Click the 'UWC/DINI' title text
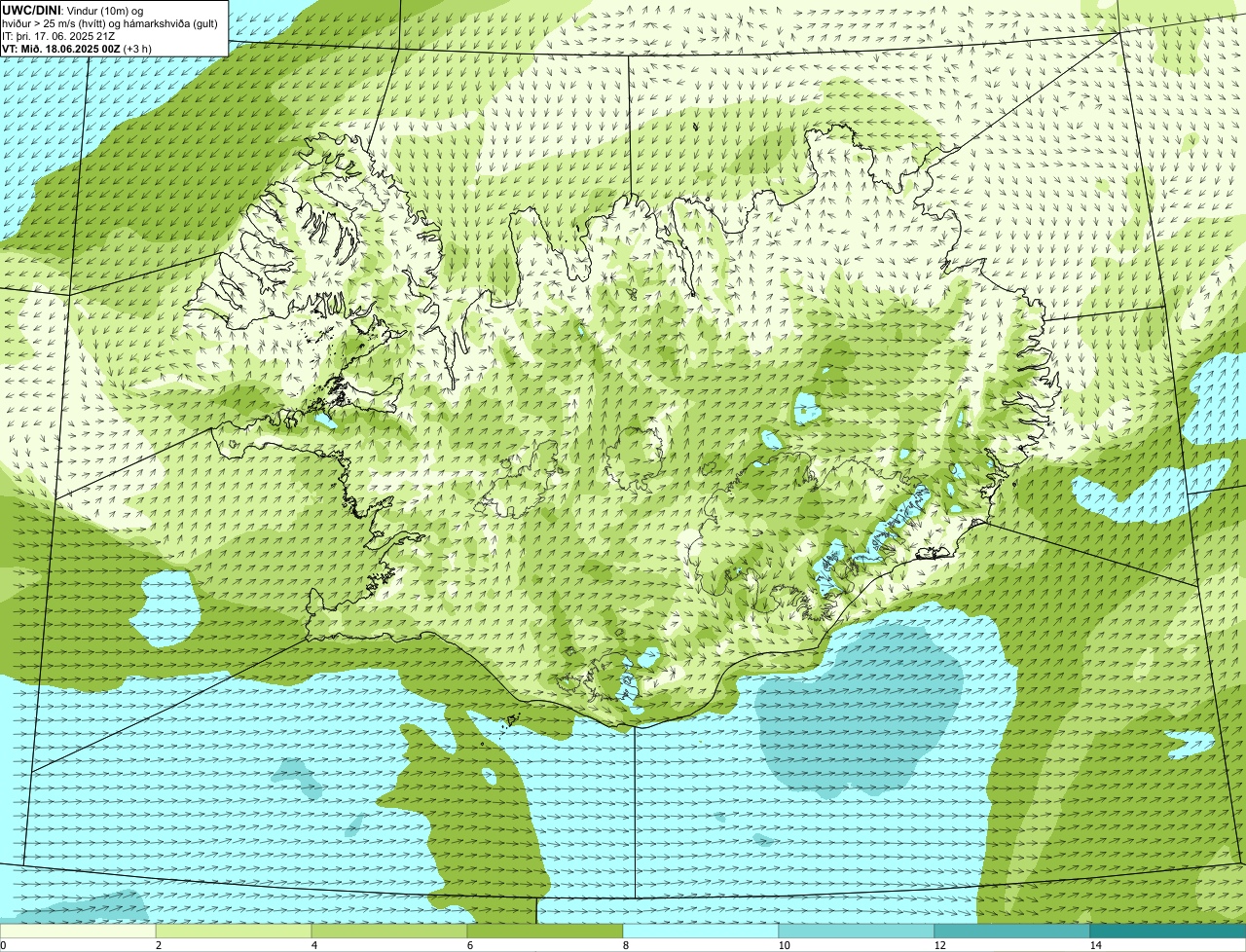Image resolution: width=1246 pixels, height=952 pixels. tap(30, 10)
